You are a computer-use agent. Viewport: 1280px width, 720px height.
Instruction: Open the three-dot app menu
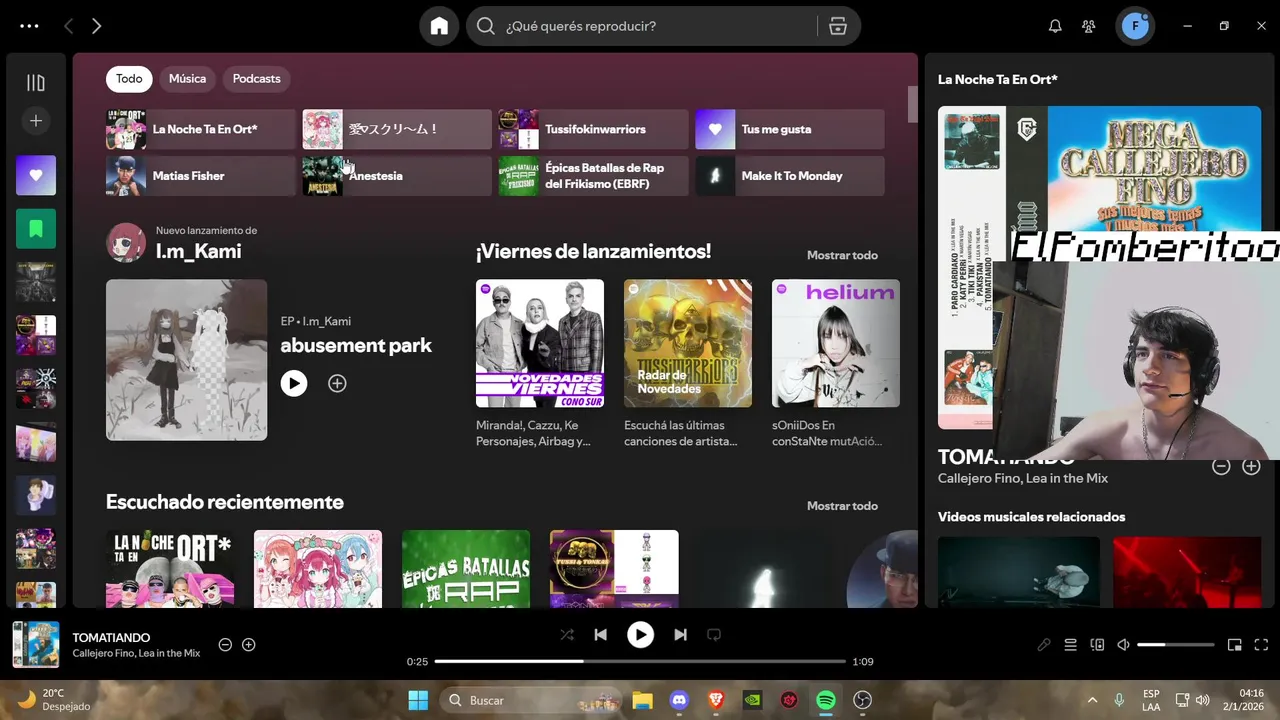tap(29, 26)
